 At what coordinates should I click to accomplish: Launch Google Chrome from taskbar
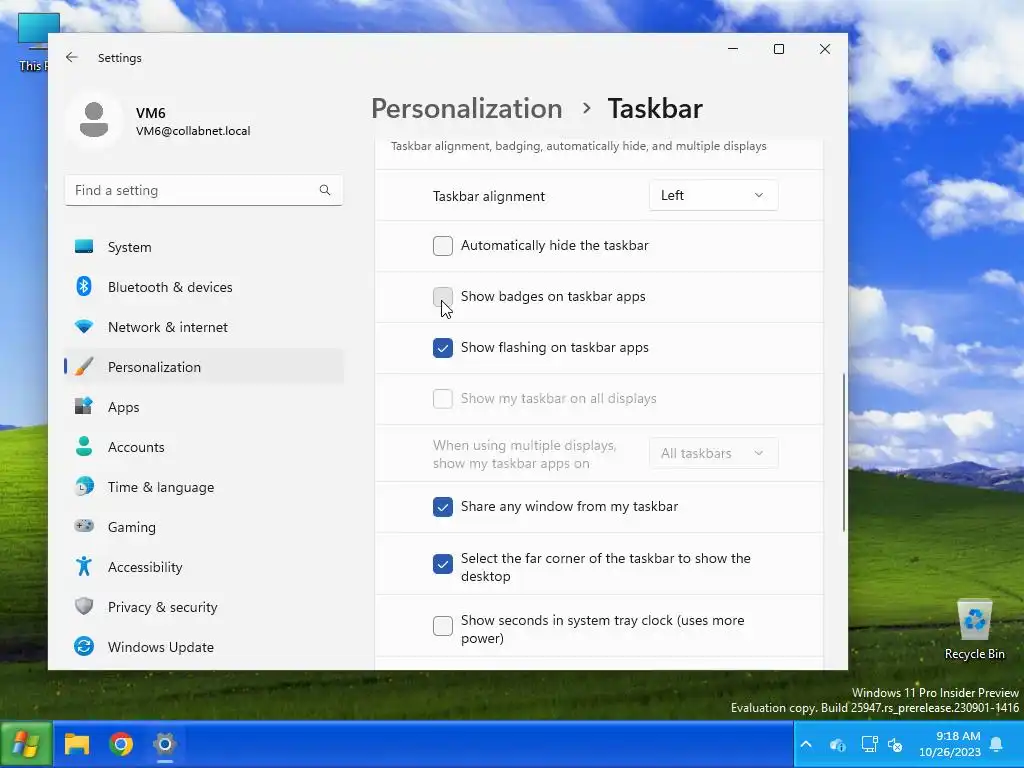pyautogui.click(x=121, y=744)
